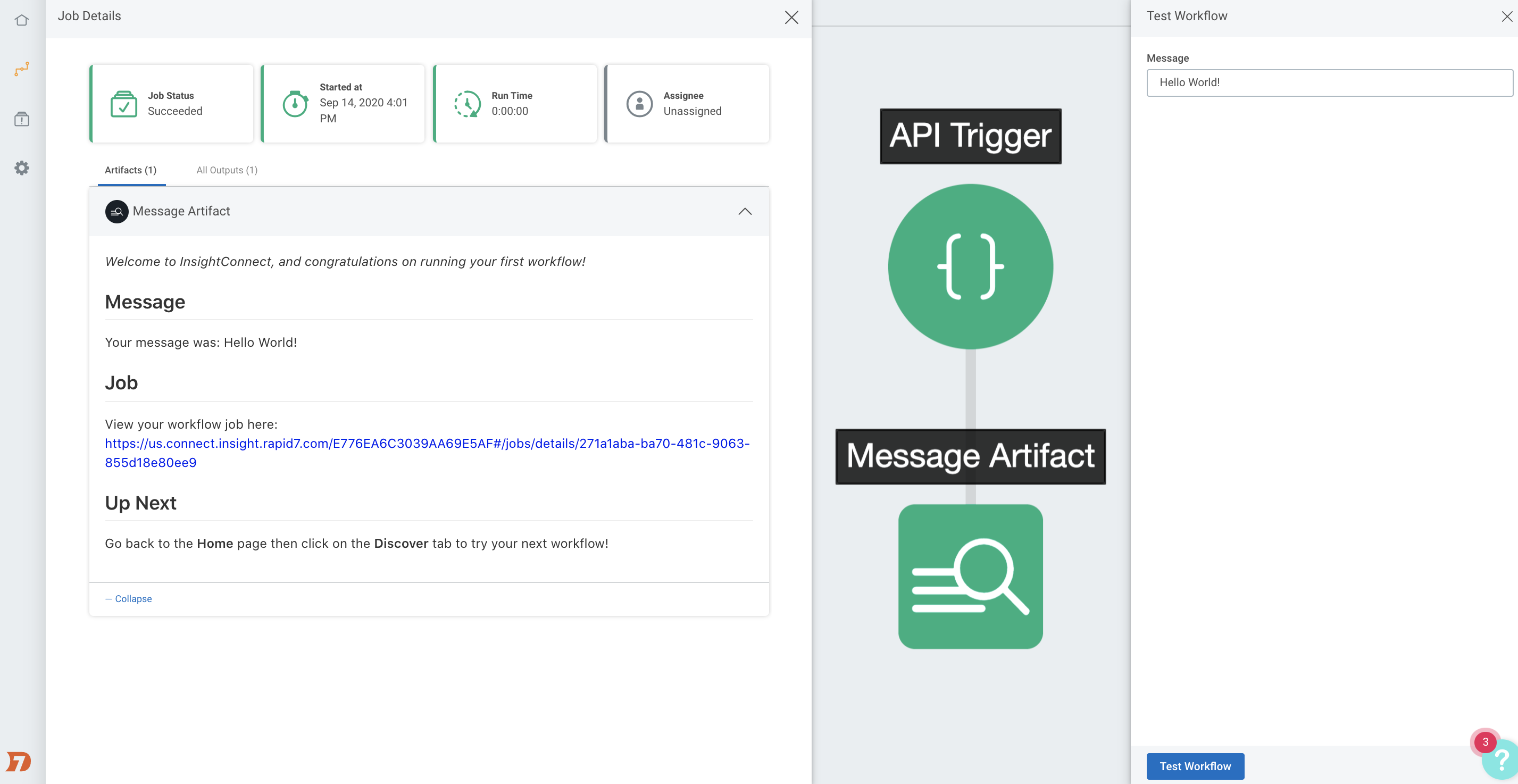Select the API Trigger green circle node
The image size is (1518, 784).
970,266
